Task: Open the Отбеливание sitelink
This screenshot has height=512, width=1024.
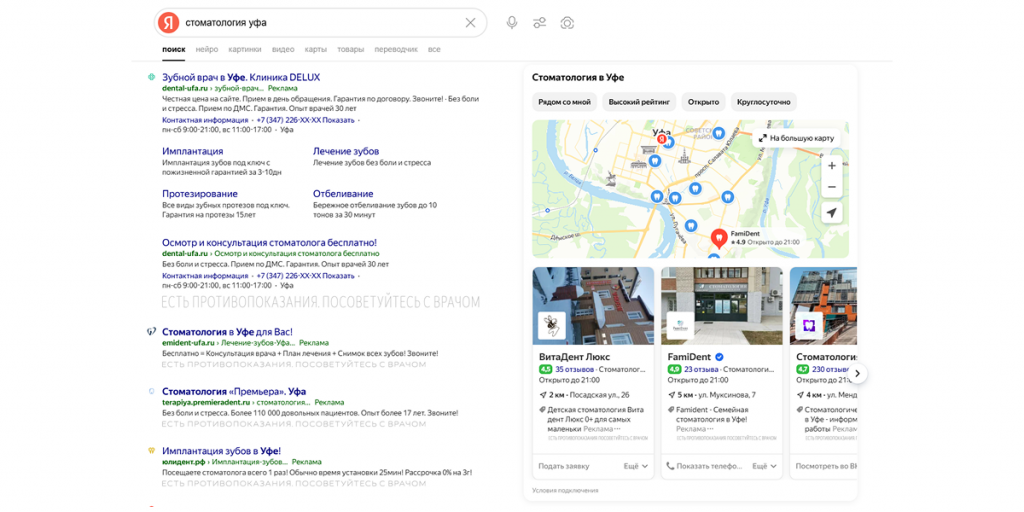Action: (x=343, y=194)
